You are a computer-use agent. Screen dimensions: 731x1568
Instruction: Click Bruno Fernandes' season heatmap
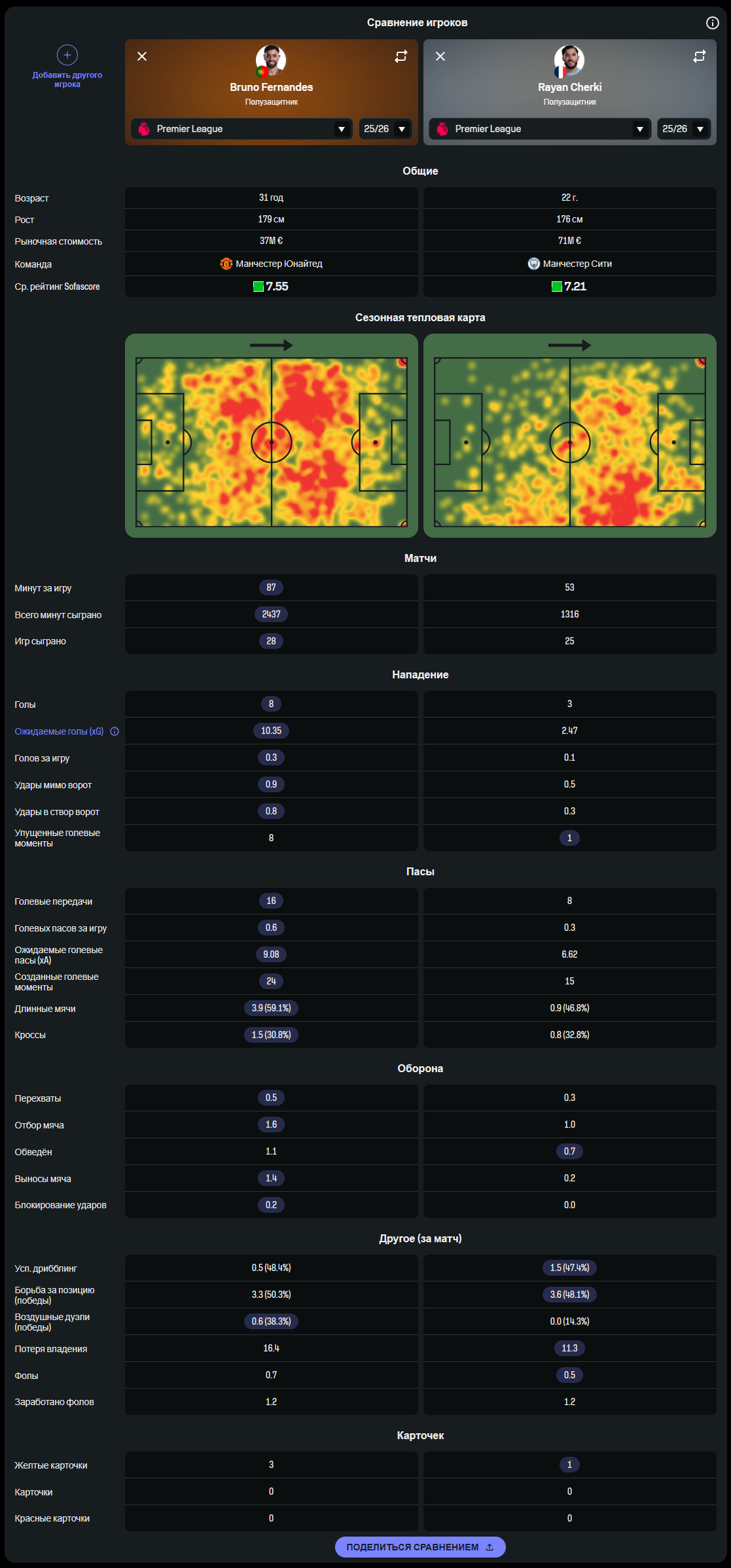coord(271,436)
